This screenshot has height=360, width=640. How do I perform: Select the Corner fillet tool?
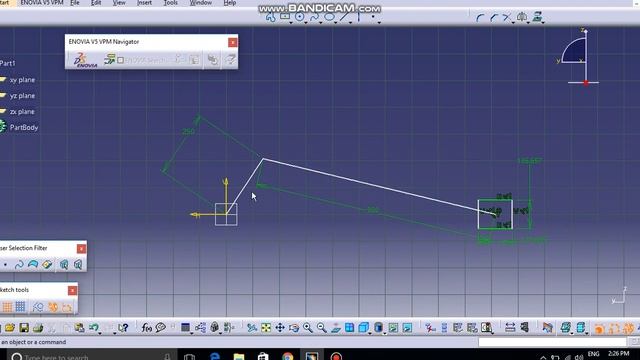(x=480, y=18)
